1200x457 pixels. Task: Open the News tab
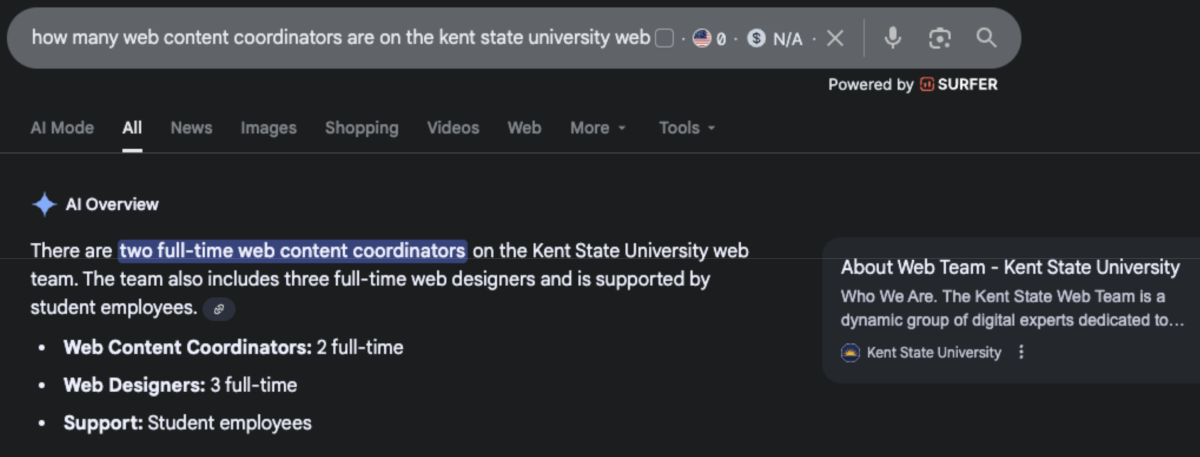point(191,128)
